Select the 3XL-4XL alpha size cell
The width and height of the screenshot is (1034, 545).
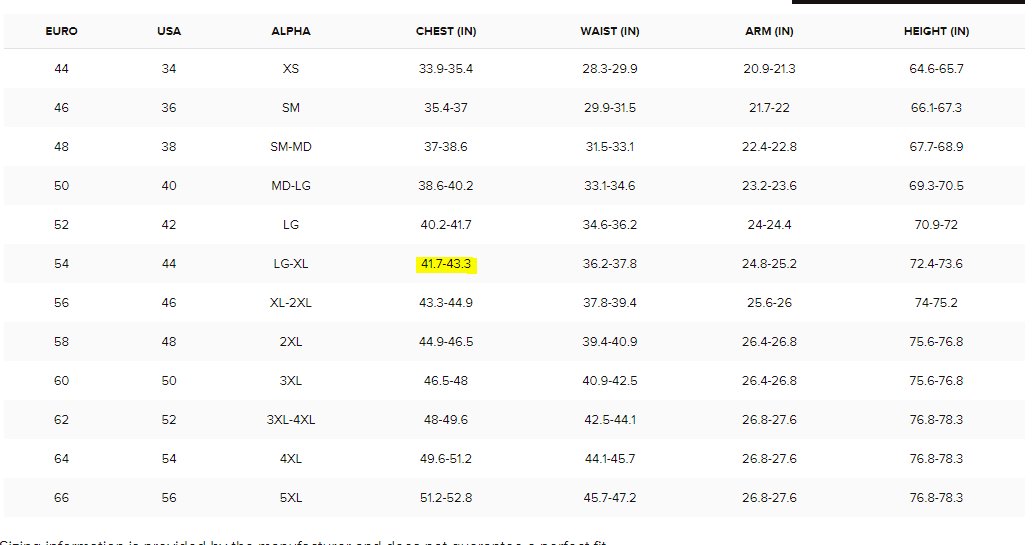[x=291, y=420]
